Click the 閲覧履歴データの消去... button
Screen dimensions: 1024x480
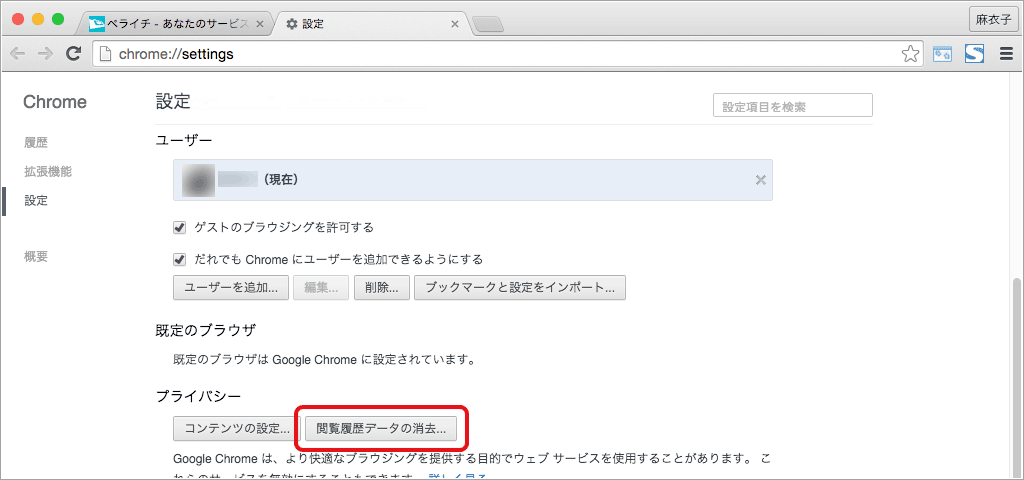pos(381,429)
